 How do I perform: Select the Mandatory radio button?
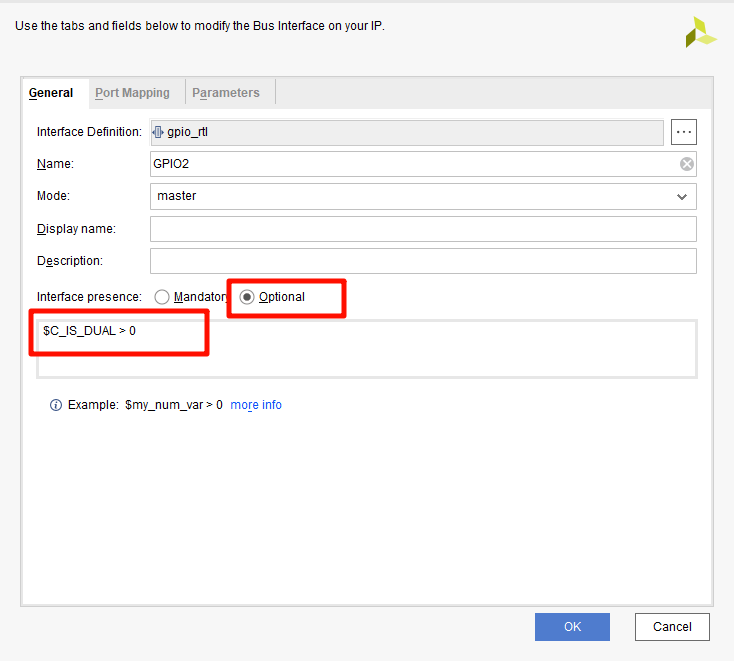tap(162, 297)
